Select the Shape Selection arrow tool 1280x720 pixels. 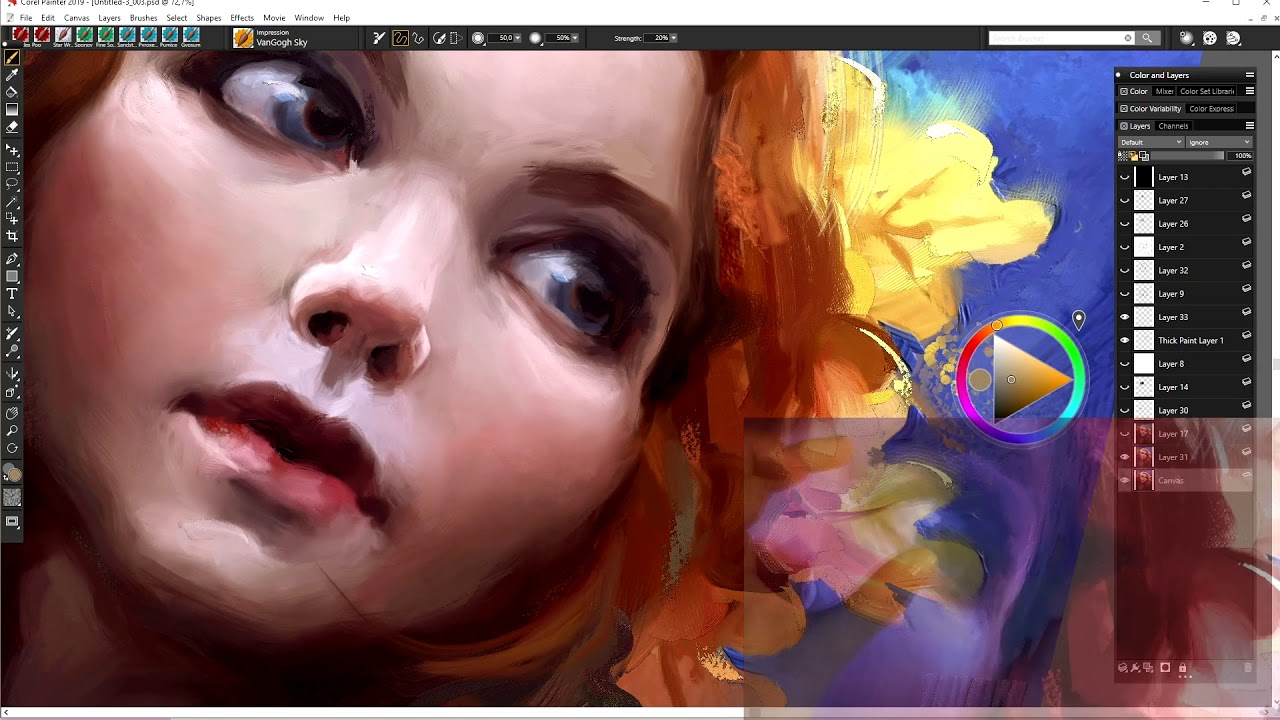[x=12, y=311]
